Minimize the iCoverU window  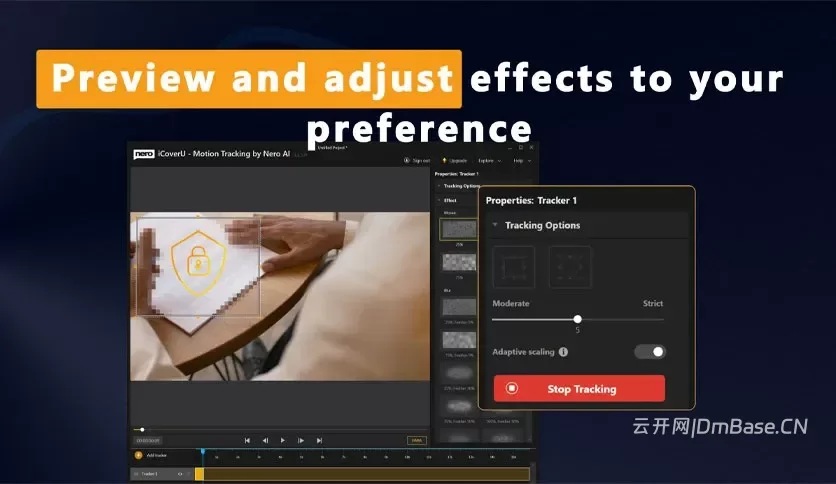510,148
